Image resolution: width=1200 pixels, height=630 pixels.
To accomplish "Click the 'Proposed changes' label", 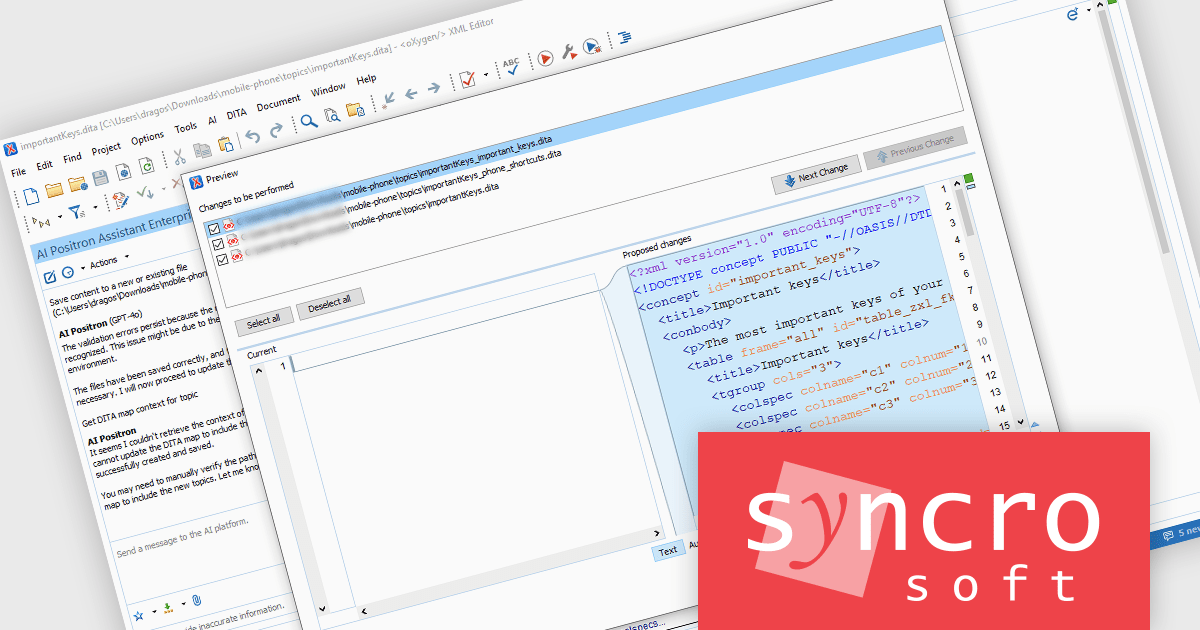I will (657, 246).
